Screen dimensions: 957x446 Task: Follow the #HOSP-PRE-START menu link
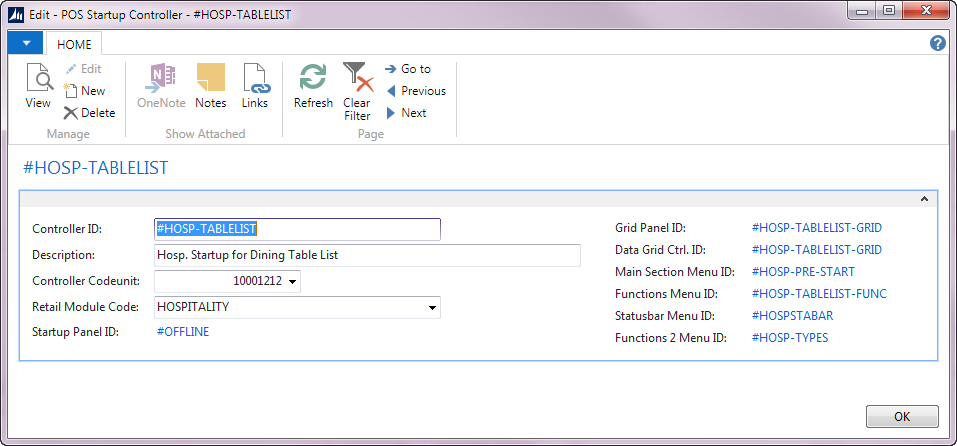803,272
